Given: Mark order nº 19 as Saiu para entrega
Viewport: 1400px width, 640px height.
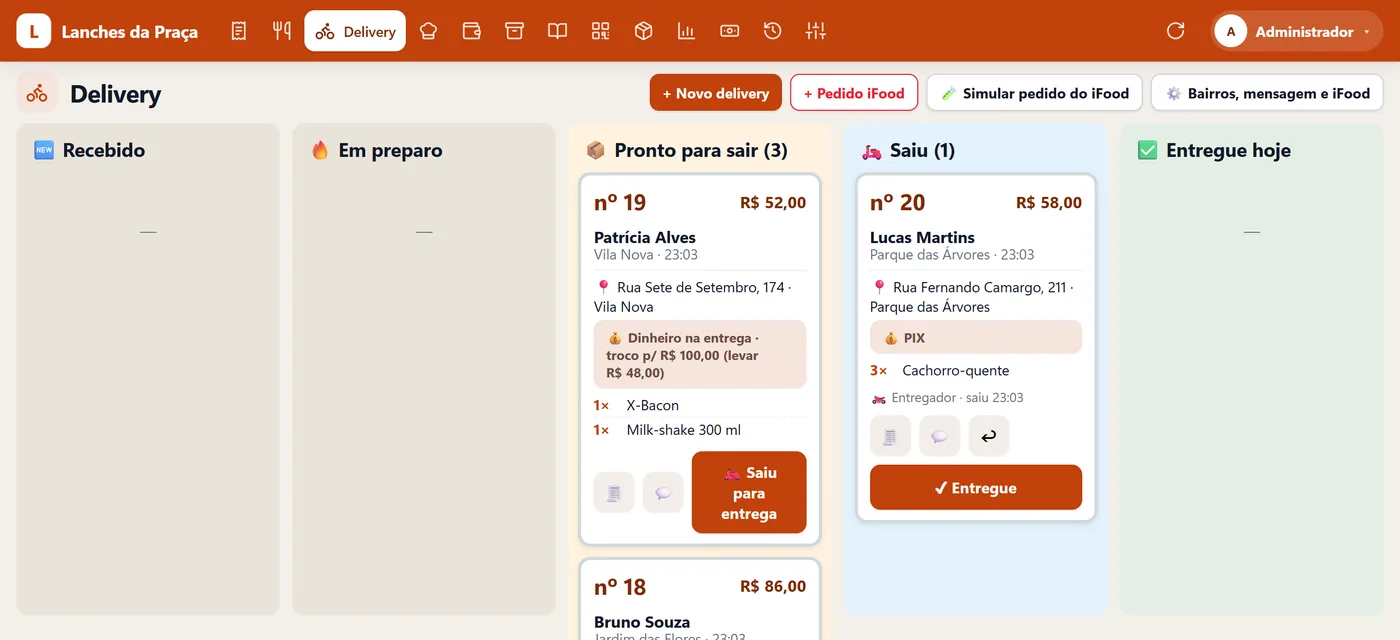Looking at the screenshot, I should click(749, 492).
